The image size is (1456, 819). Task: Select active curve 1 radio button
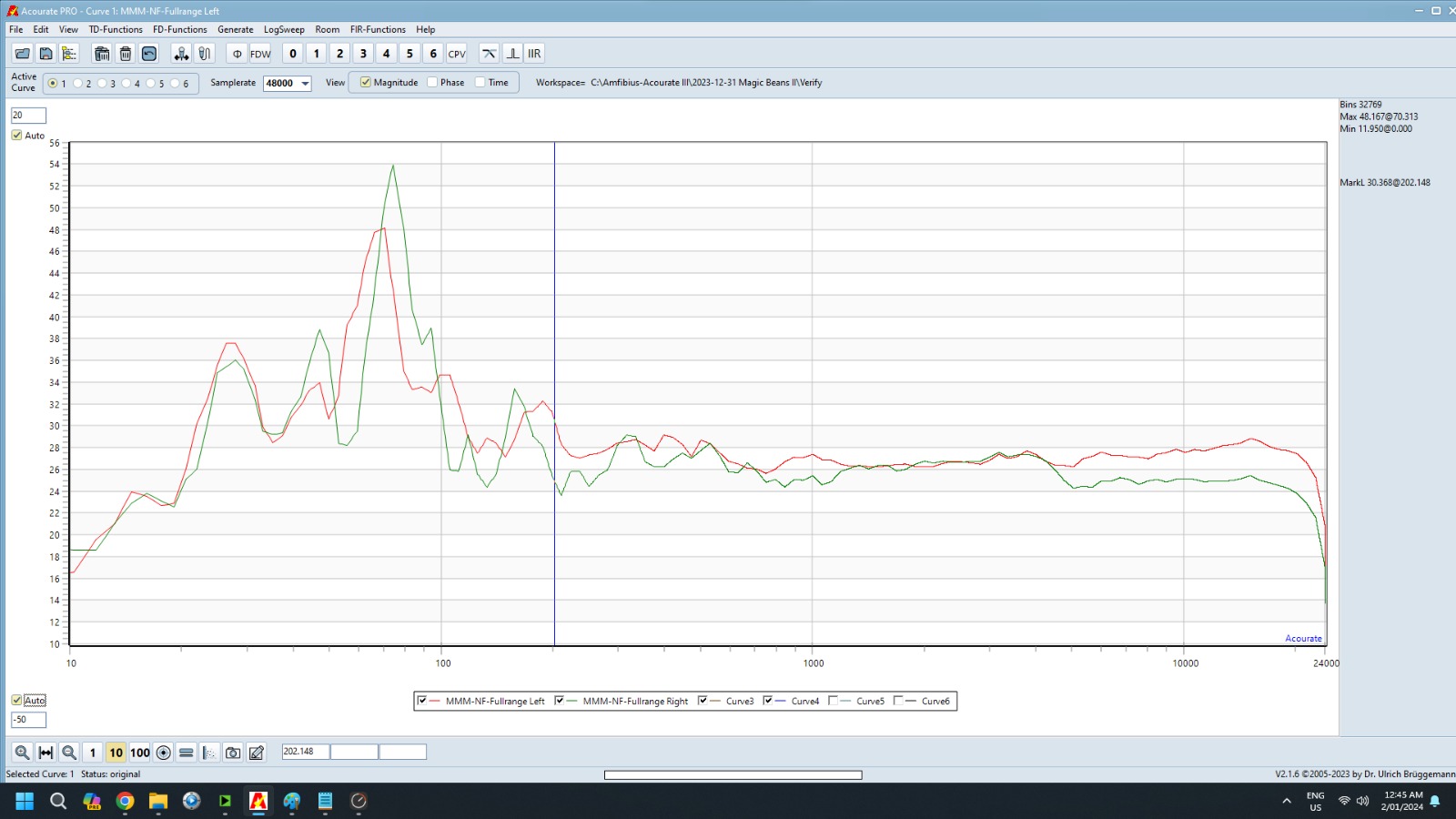pos(53,83)
